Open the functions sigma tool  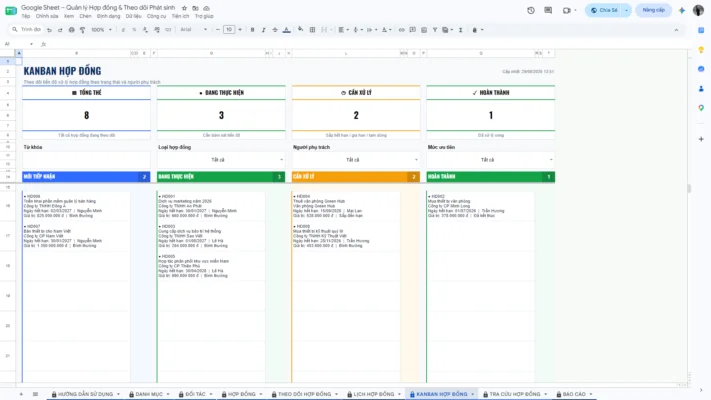click(460, 30)
